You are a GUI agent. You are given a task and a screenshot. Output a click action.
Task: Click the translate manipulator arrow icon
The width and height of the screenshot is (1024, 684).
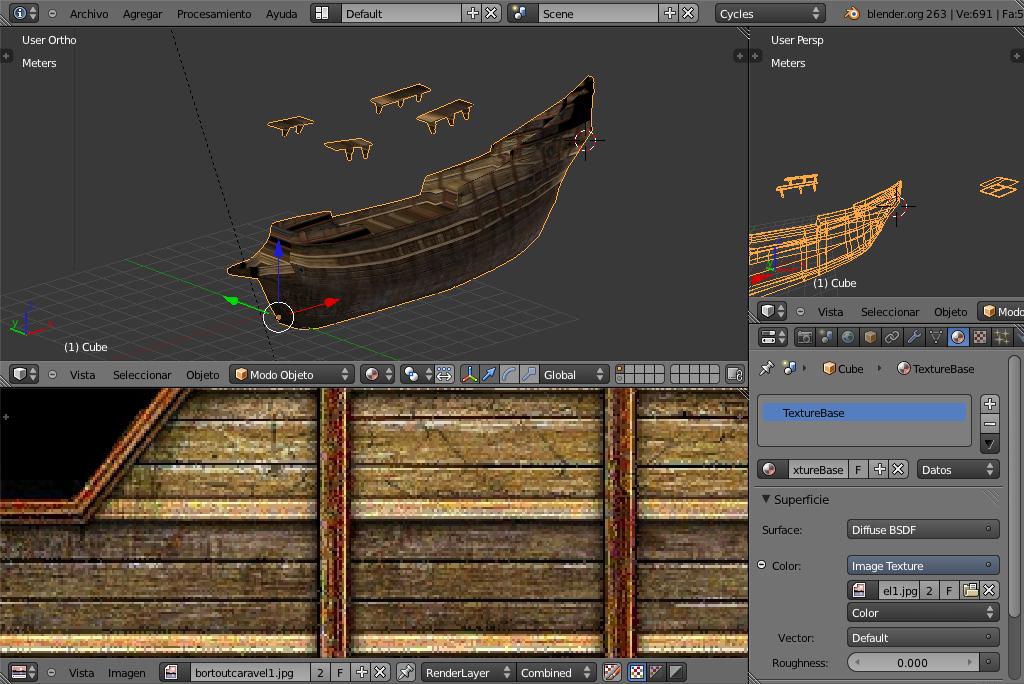489,374
